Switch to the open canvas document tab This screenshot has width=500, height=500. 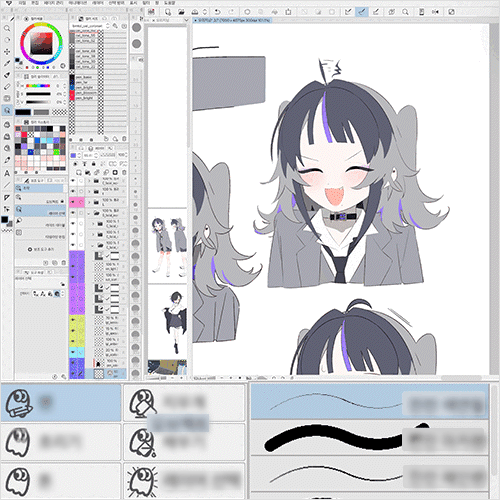[233, 20]
